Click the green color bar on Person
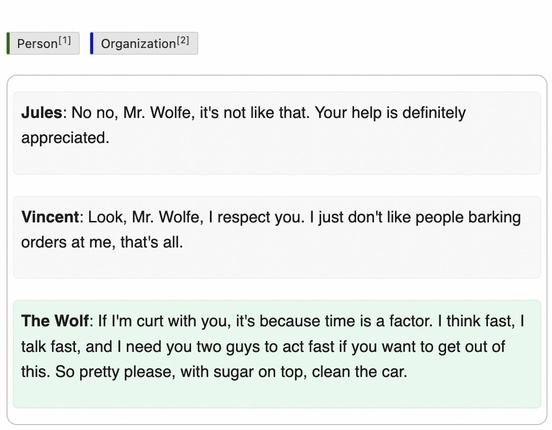This screenshot has width=552, height=430. click(x=8, y=43)
